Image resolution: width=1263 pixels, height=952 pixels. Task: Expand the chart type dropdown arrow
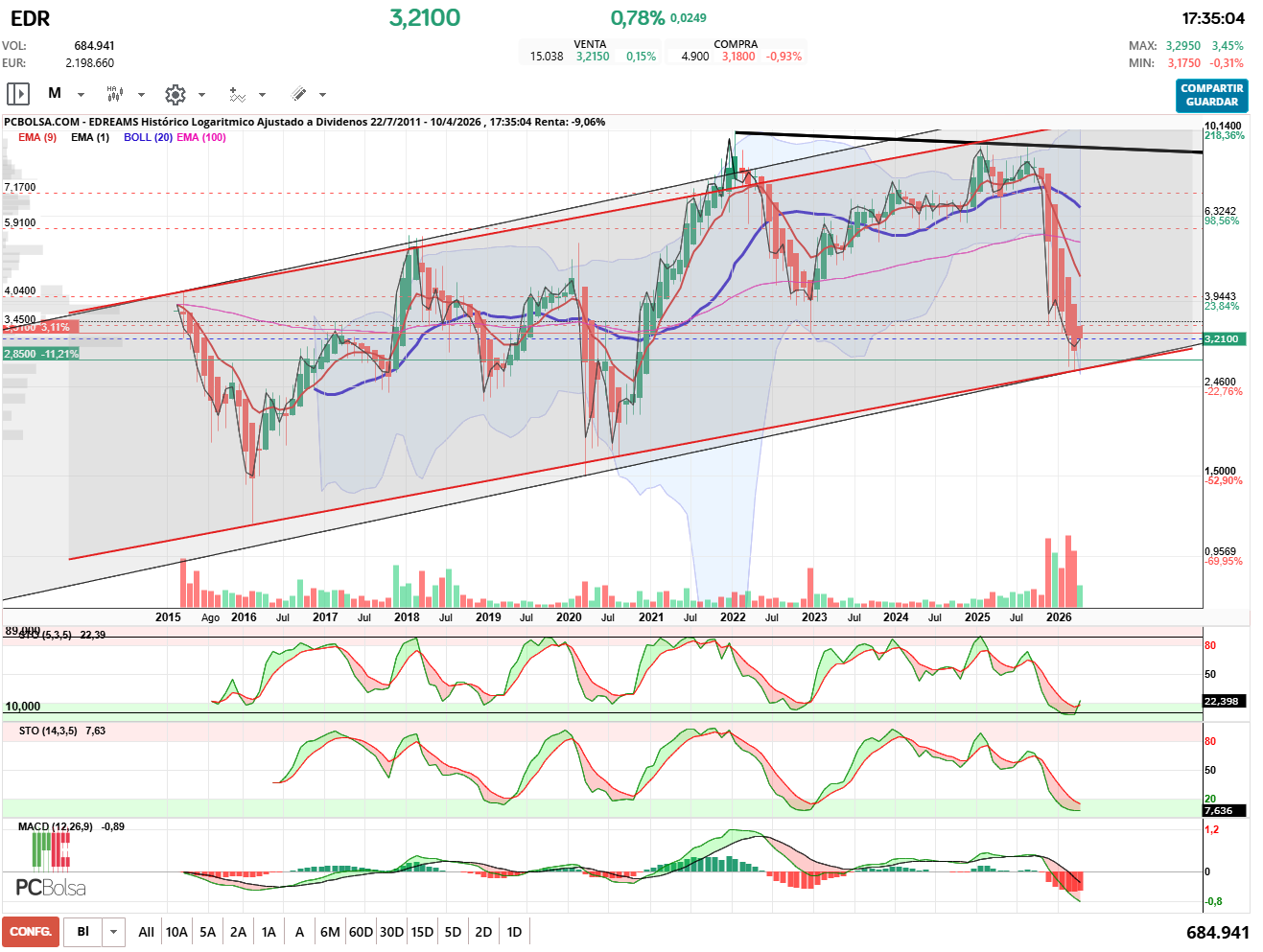pyautogui.click(x=141, y=95)
